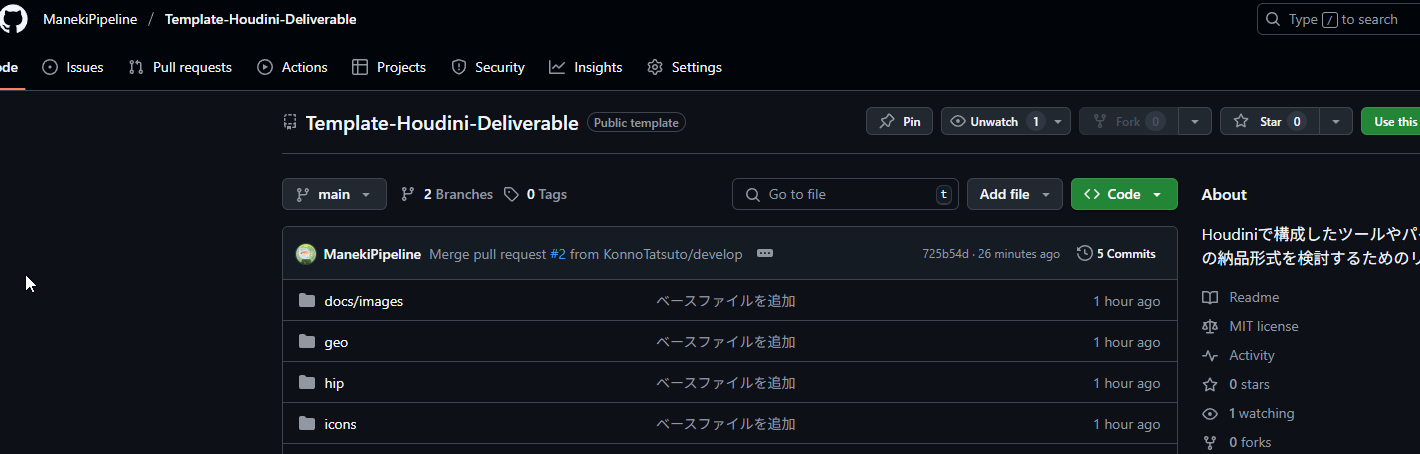This screenshot has width=1420, height=454.
Task: Open the ManekiPipeline owner link
Action: click(x=90, y=19)
